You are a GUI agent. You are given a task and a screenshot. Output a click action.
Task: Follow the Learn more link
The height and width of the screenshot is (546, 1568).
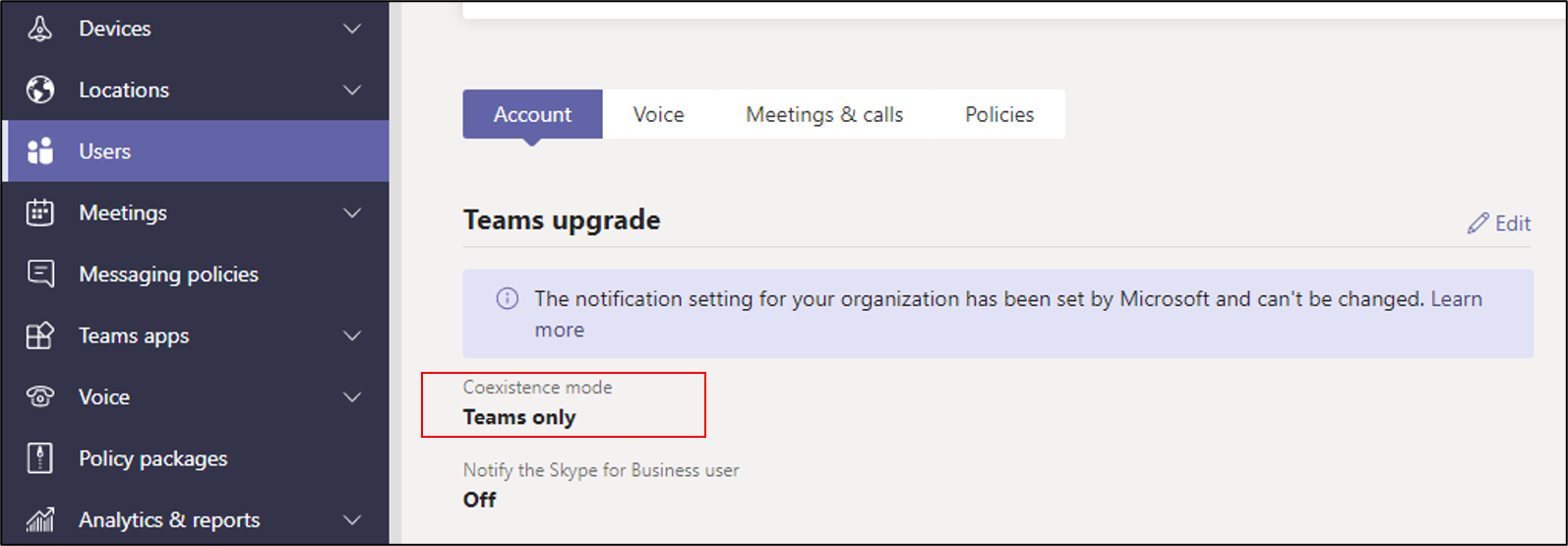[1456, 299]
